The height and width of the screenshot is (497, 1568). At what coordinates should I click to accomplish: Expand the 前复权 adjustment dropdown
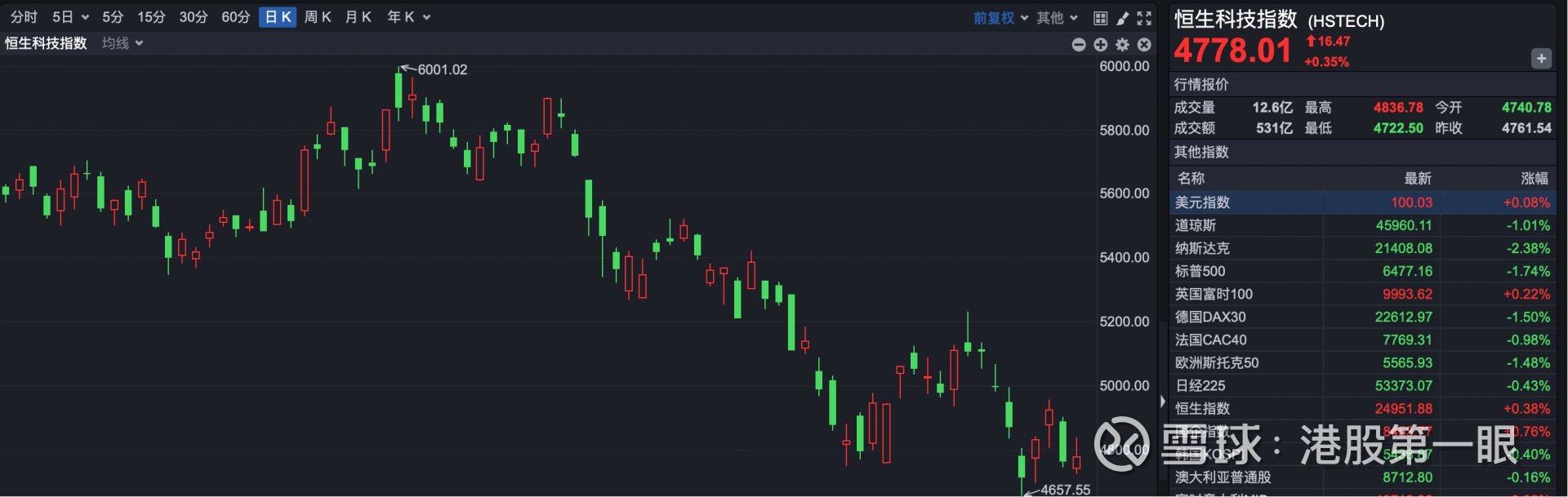pos(1000,18)
